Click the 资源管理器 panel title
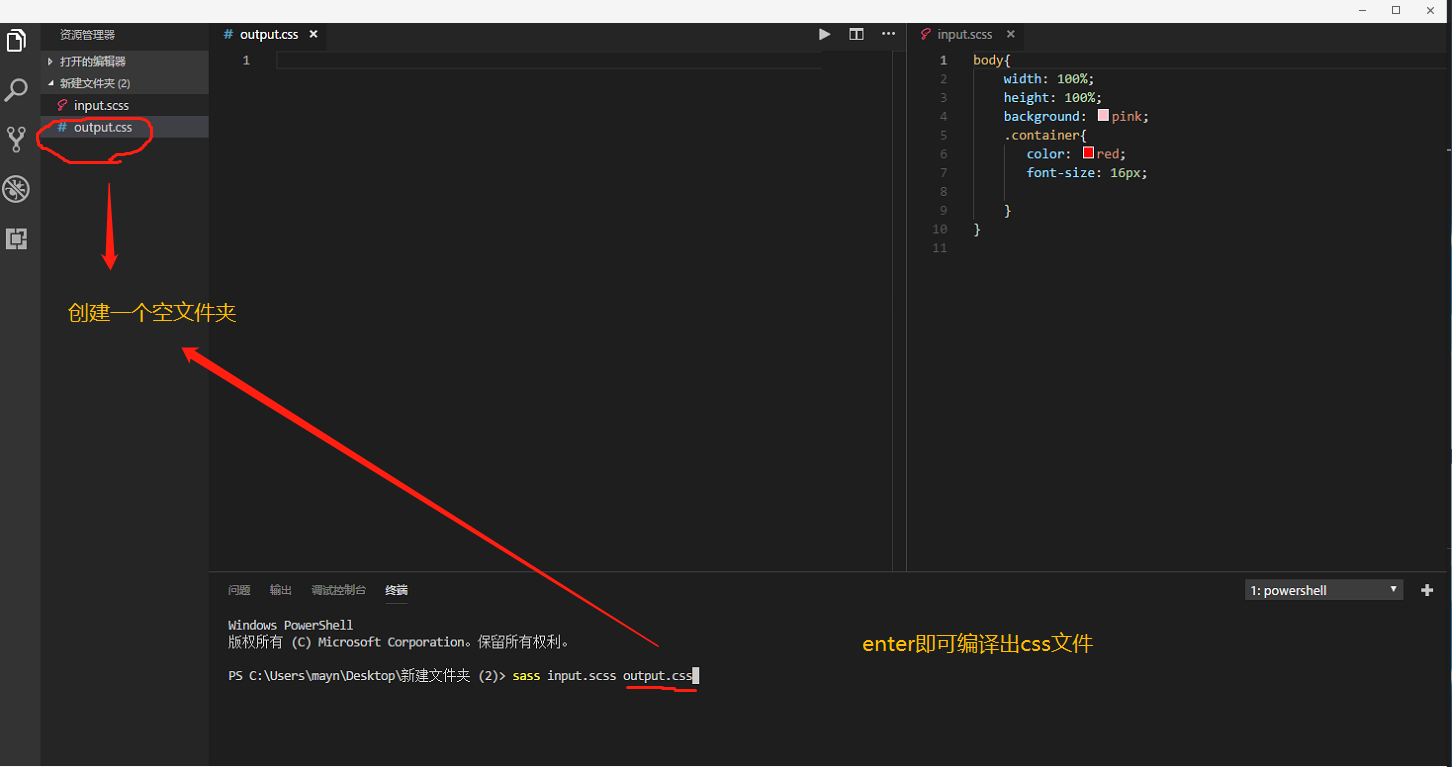 (x=87, y=35)
